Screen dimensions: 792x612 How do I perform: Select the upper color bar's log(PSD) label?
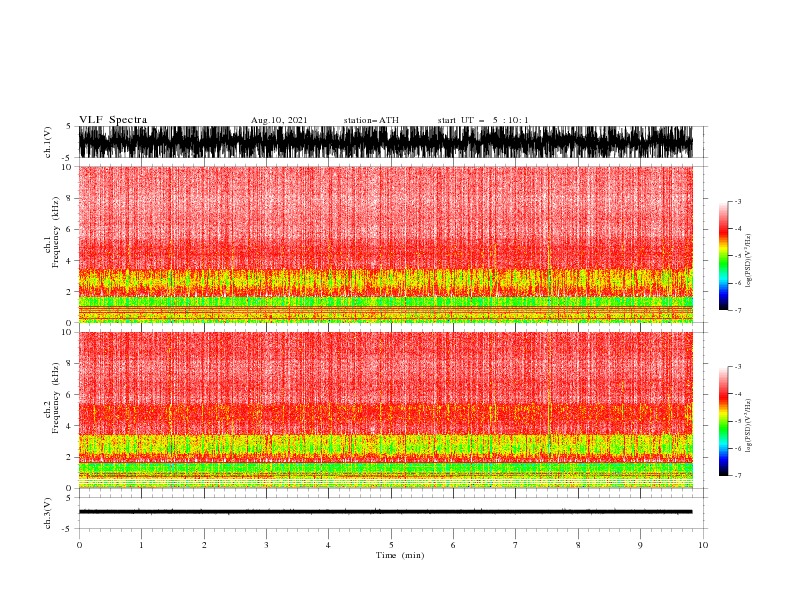(748, 261)
